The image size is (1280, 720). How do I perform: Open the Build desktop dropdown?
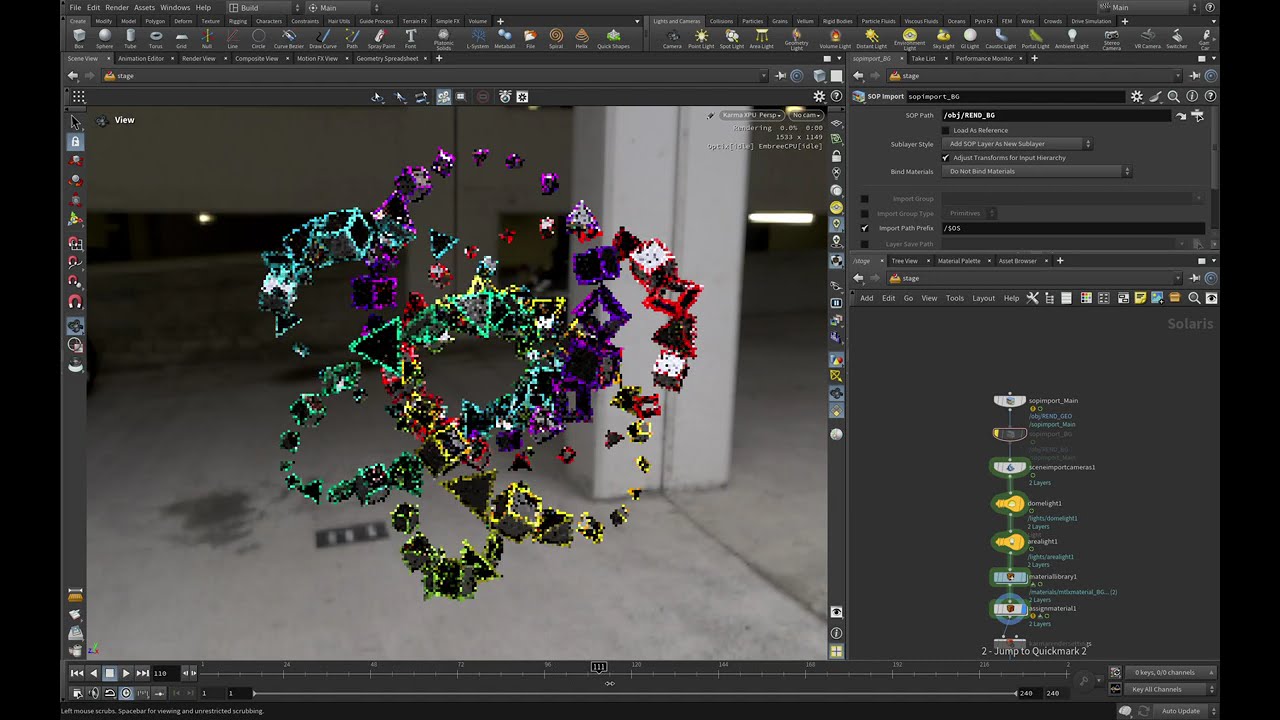(x=264, y=7)
